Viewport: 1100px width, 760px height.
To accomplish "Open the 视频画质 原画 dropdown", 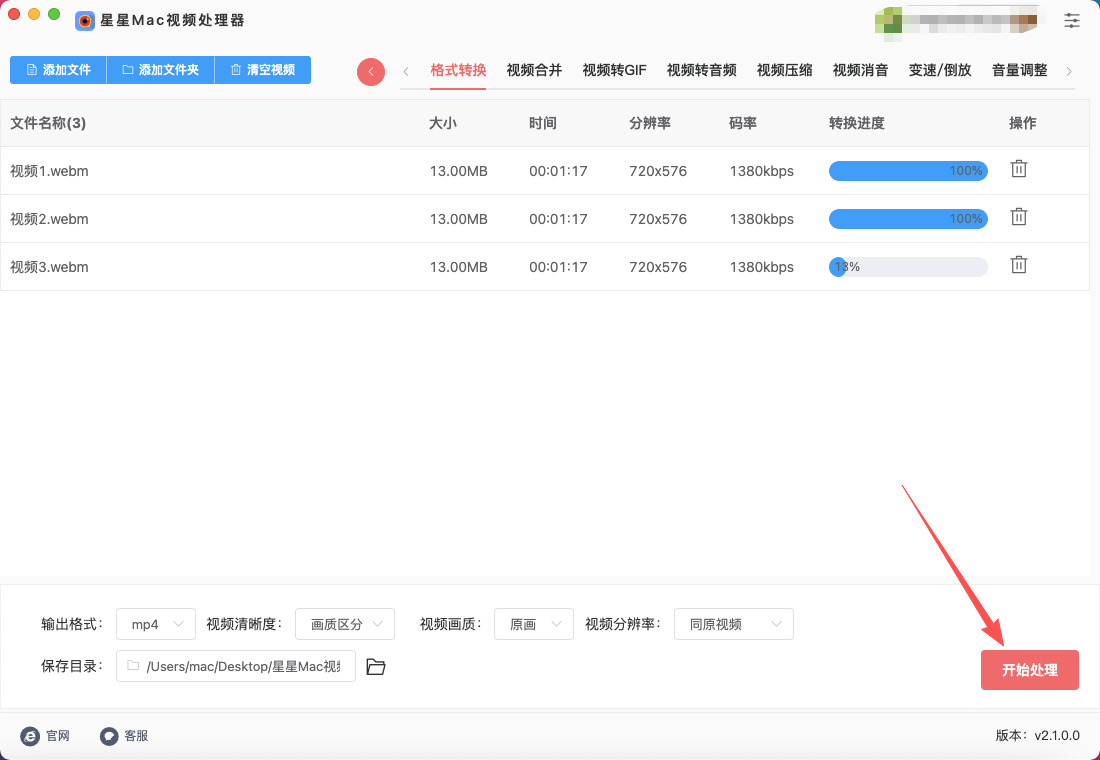I will click(534, 624).
